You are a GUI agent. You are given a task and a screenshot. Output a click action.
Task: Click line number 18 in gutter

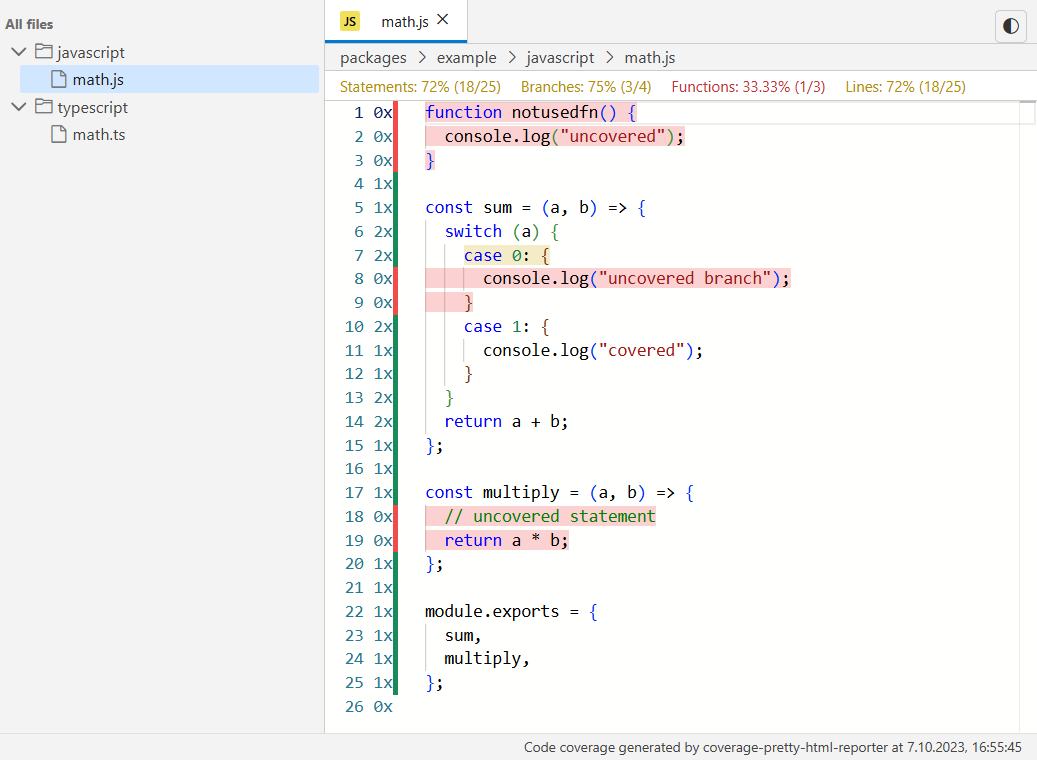tap(354, 517)
